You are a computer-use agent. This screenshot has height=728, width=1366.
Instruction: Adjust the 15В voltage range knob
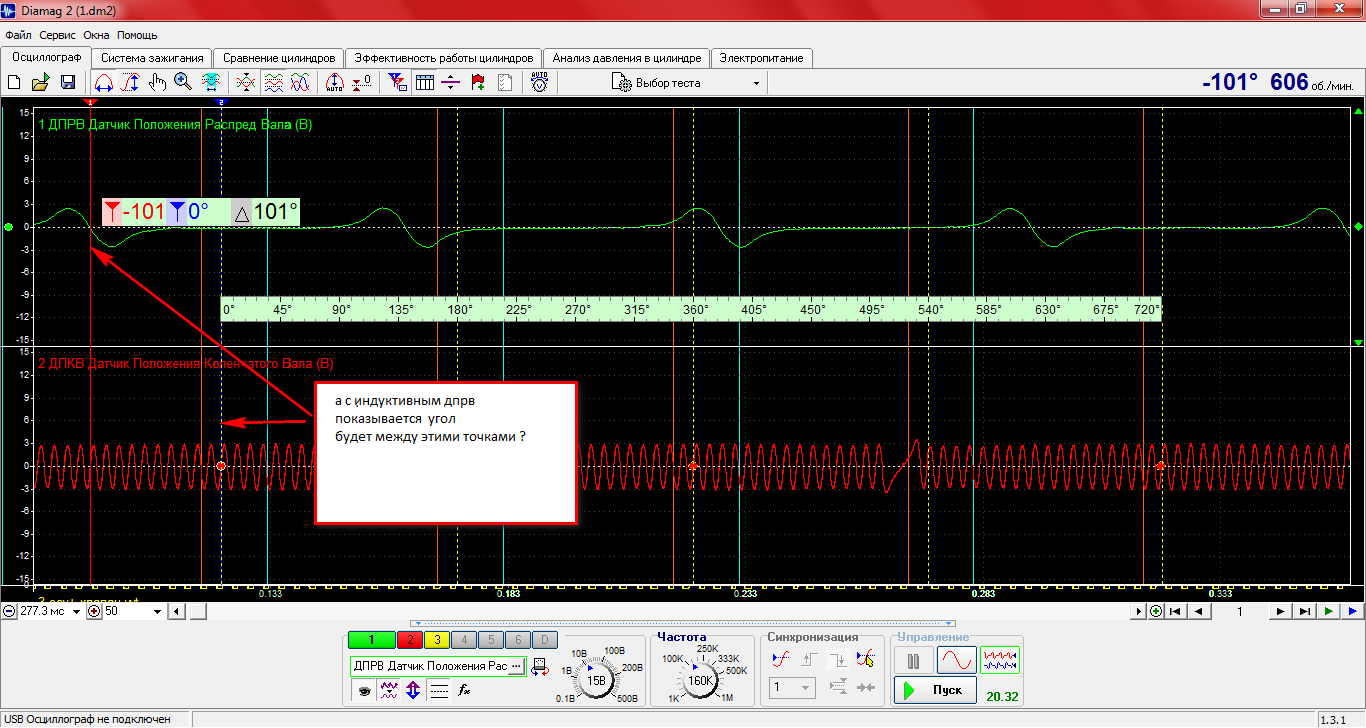596,680
